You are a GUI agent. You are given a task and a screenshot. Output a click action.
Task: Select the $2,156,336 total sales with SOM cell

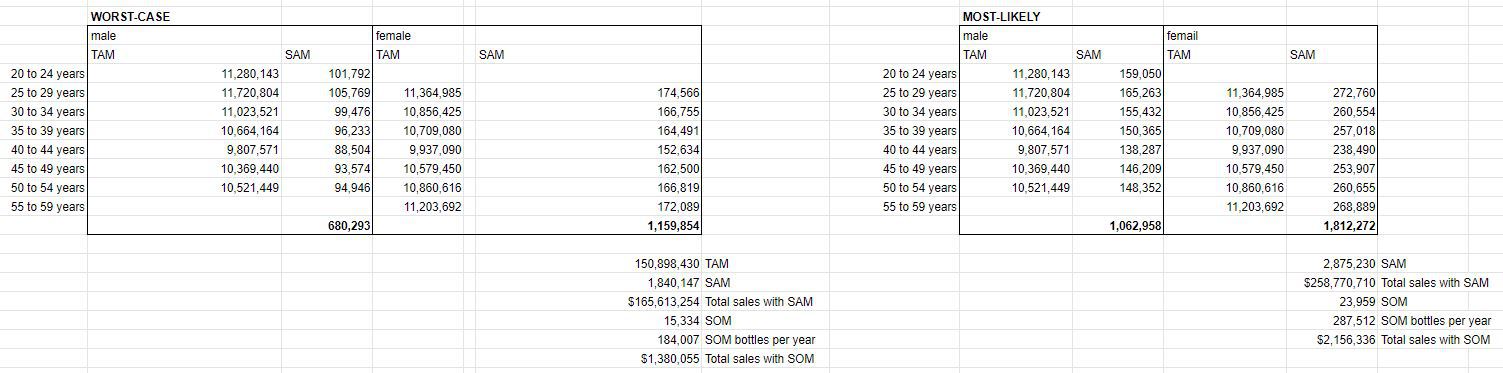(x=1332, y=340)
